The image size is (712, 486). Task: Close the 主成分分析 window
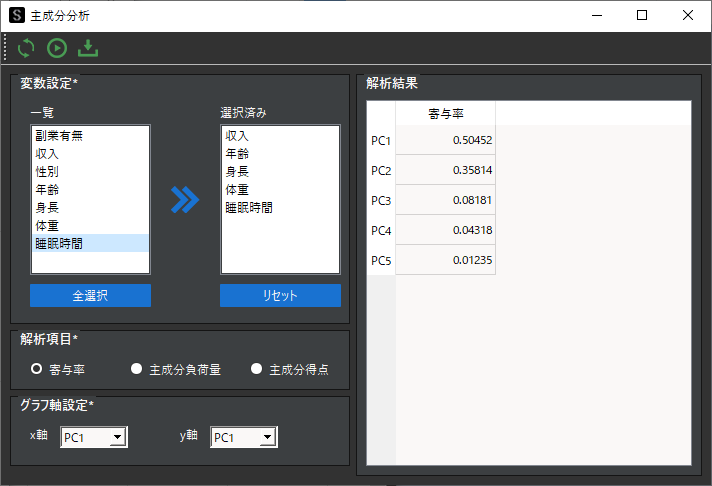(x=687, y=15)
